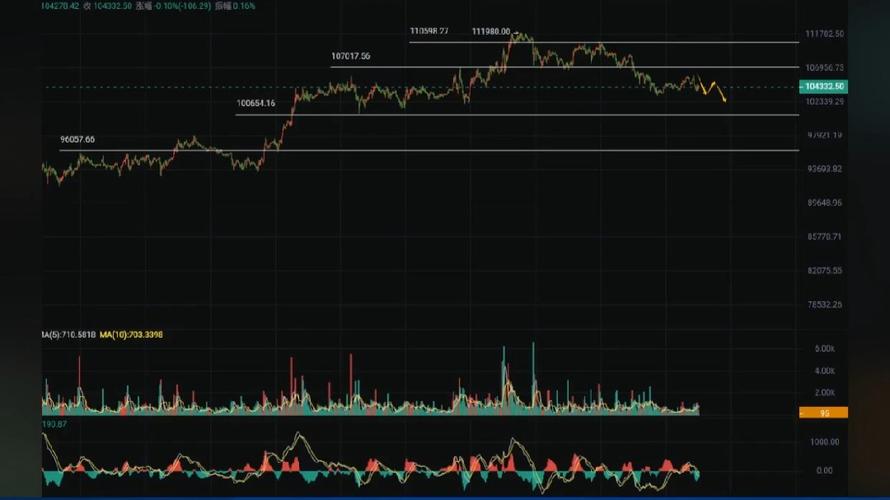This screenshot has width=890, height=500.
Task: Select the 96057.66 horizontal line label
Action: click(x=78, y=140)
